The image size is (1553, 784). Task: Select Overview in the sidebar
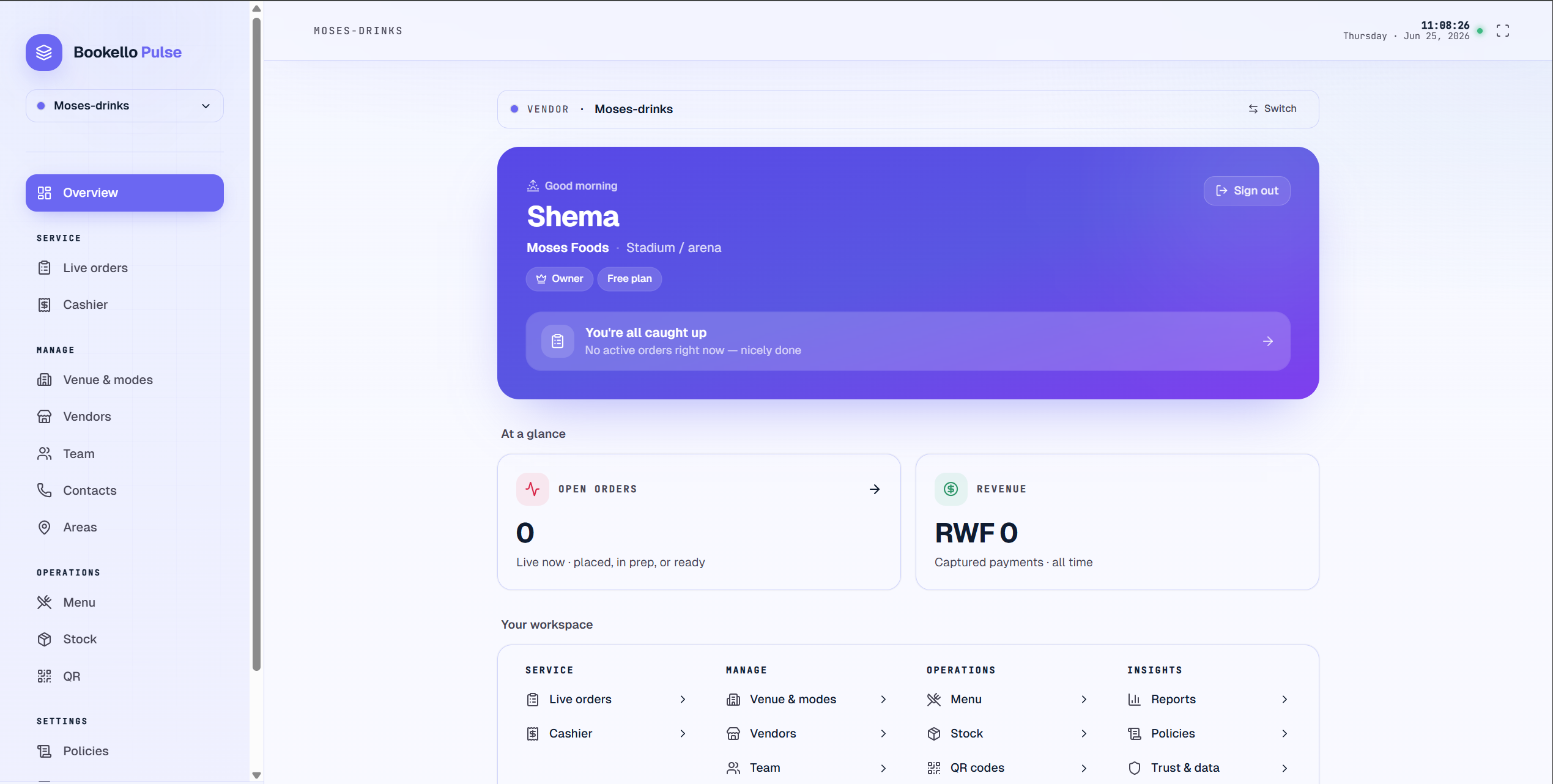pos(125,193)
